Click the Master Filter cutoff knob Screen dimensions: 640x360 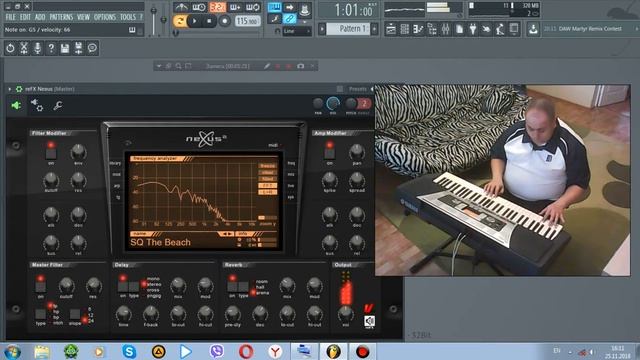[66, 285]
